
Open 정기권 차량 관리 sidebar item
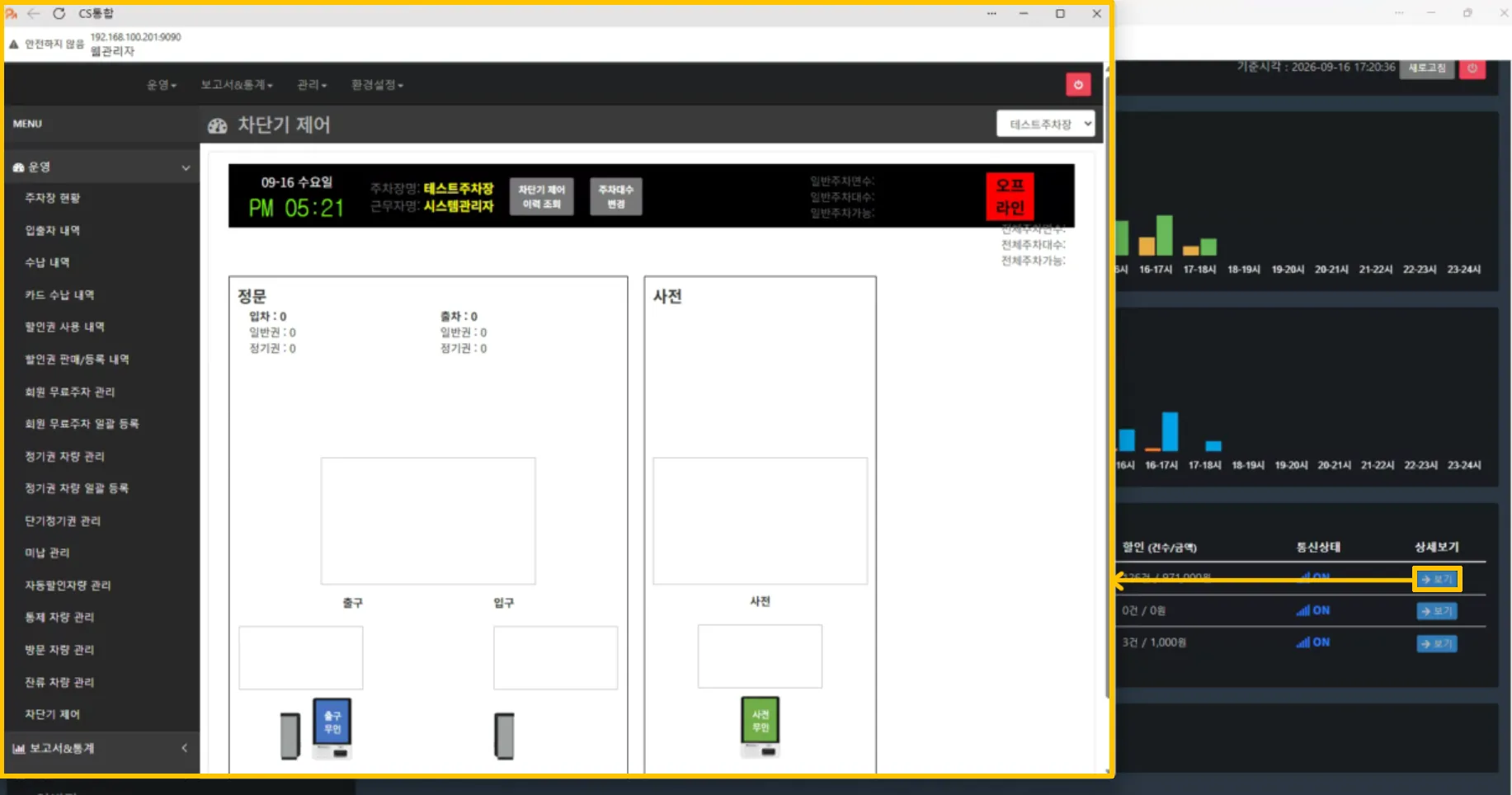(x=64, y=456)
